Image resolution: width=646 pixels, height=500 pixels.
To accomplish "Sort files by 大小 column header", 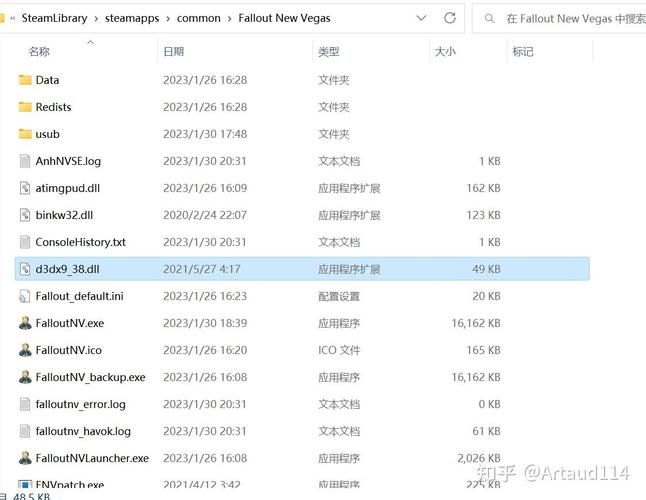I will pyautogui.click(x=444, y=51).
